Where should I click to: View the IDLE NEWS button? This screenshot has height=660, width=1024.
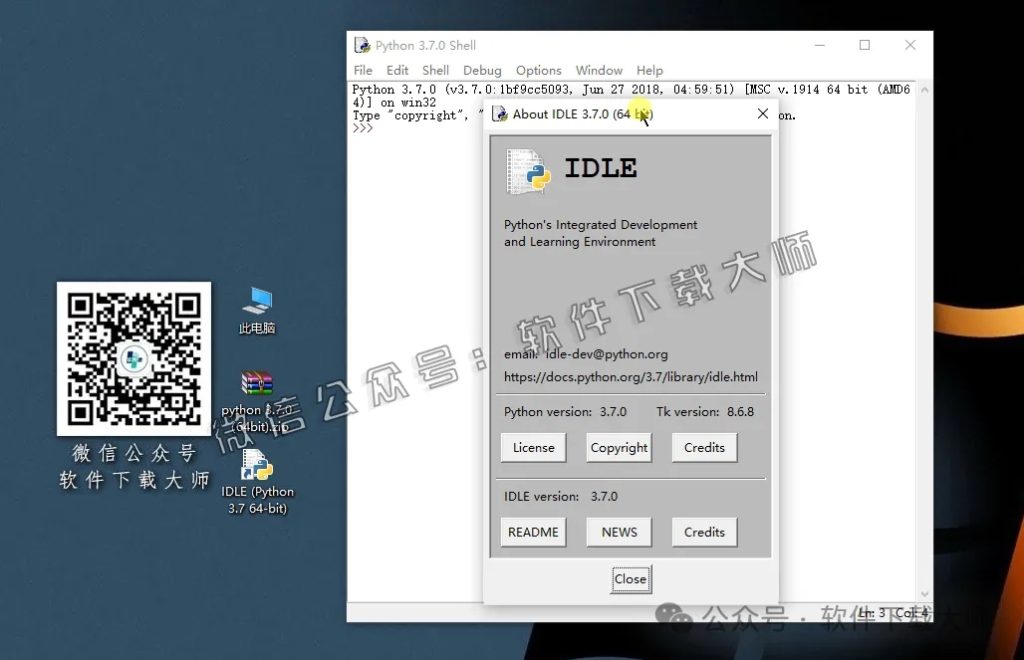pyautogui.click(x=619, y=532)
